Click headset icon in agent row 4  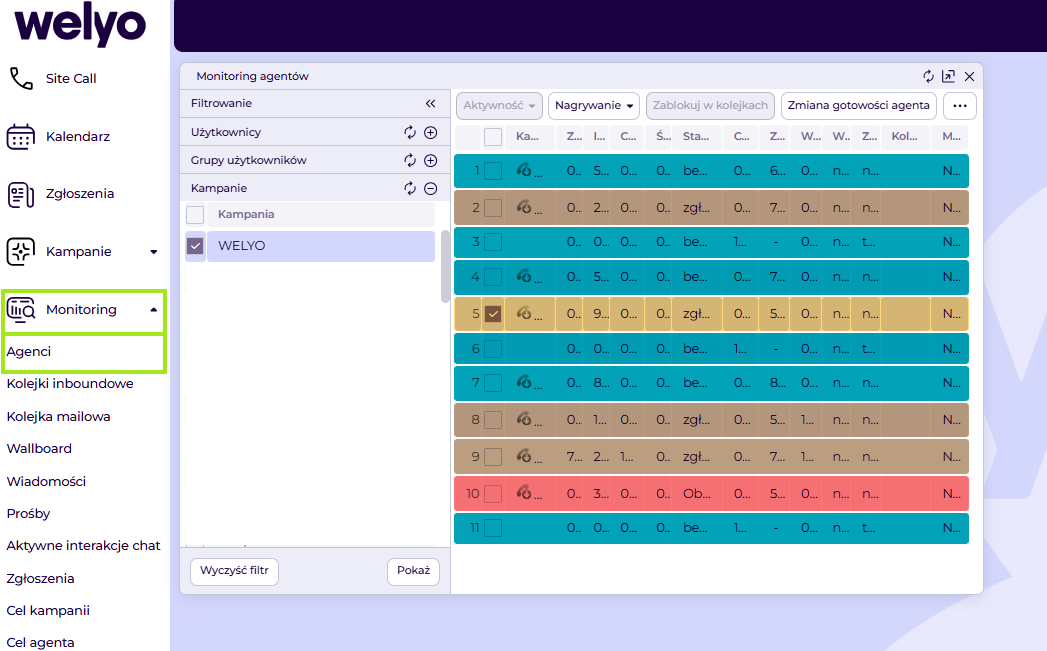tap(524, 276)
